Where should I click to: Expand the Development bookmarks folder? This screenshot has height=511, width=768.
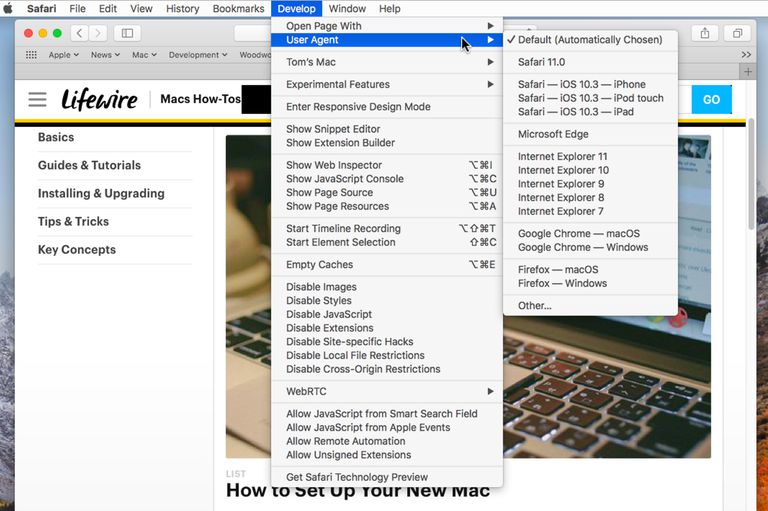click(x=198, y=55)
